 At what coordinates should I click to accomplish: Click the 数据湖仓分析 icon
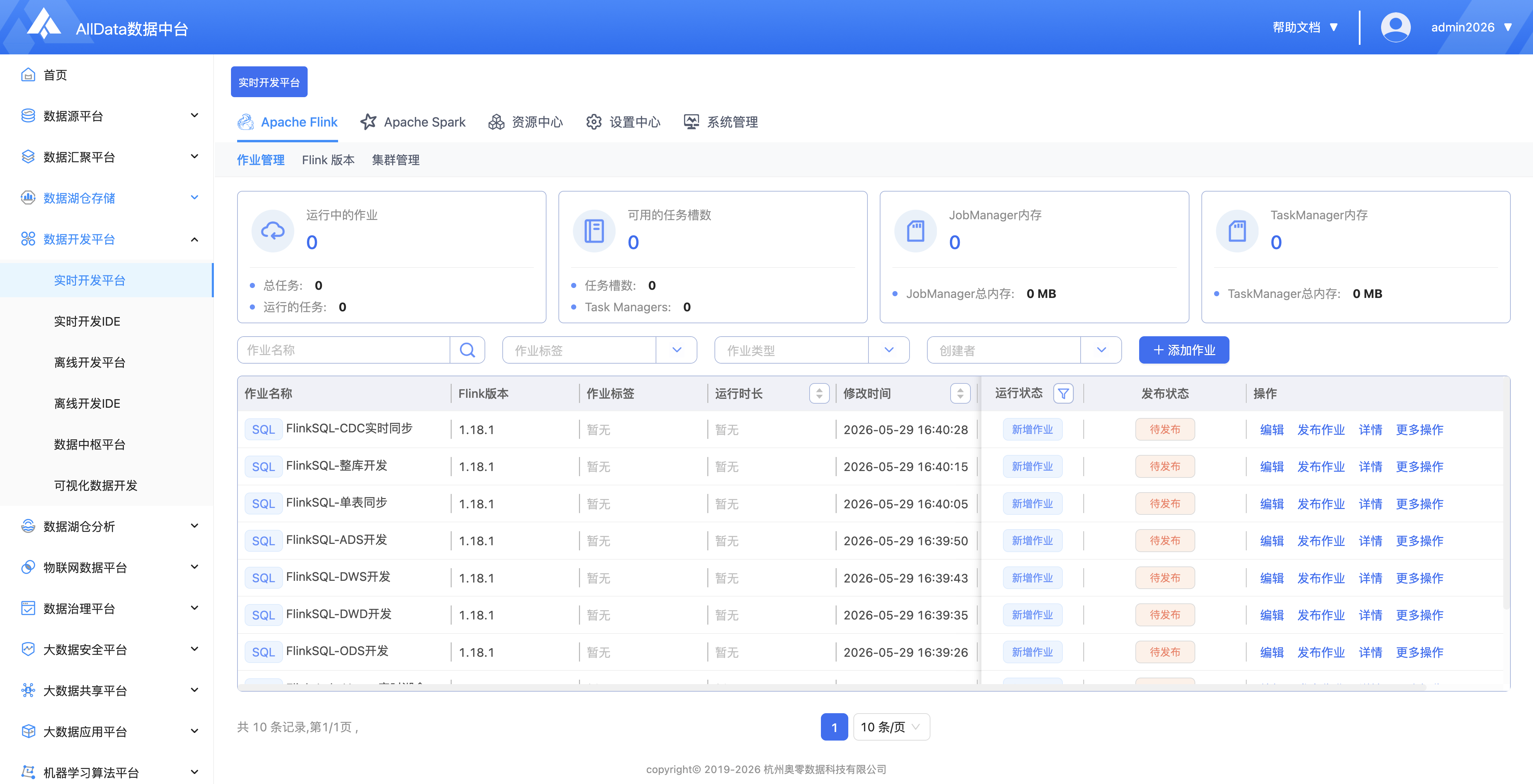click(x=28, y=526)
